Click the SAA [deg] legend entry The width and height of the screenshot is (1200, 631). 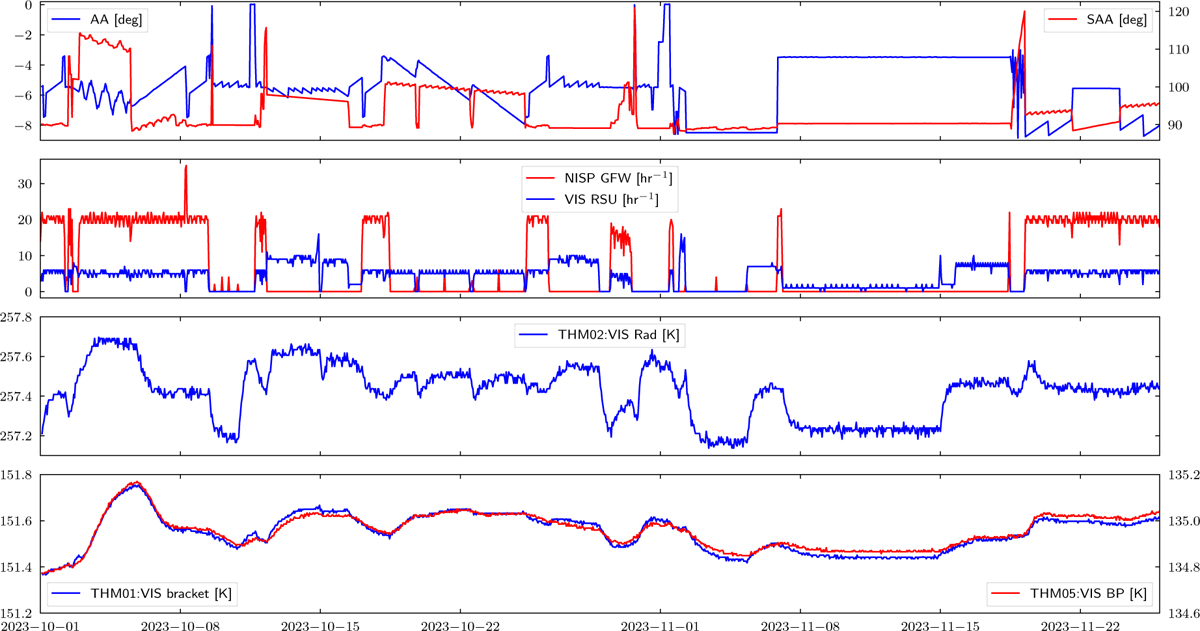(x=1098, y=19)
